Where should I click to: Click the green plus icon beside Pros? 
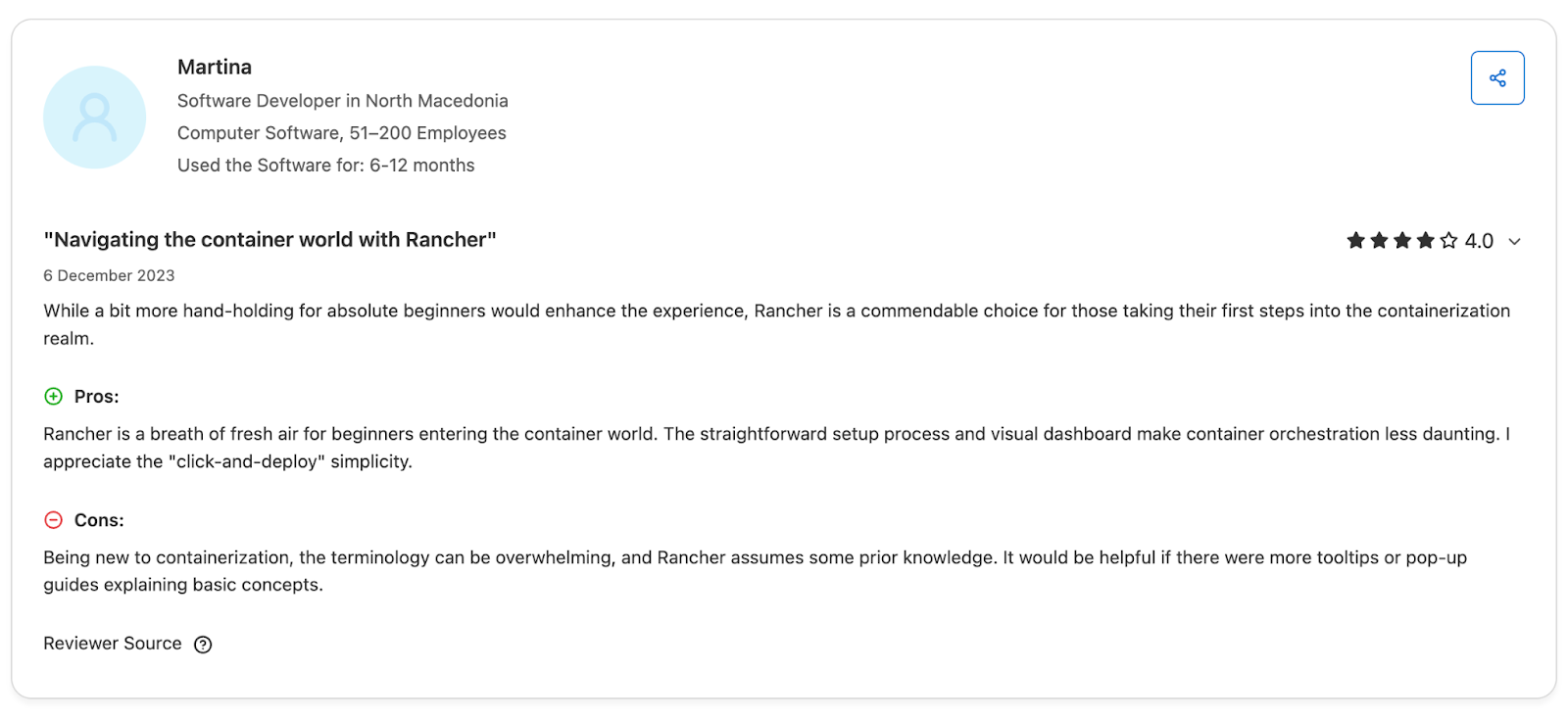(x=54, y=397)
